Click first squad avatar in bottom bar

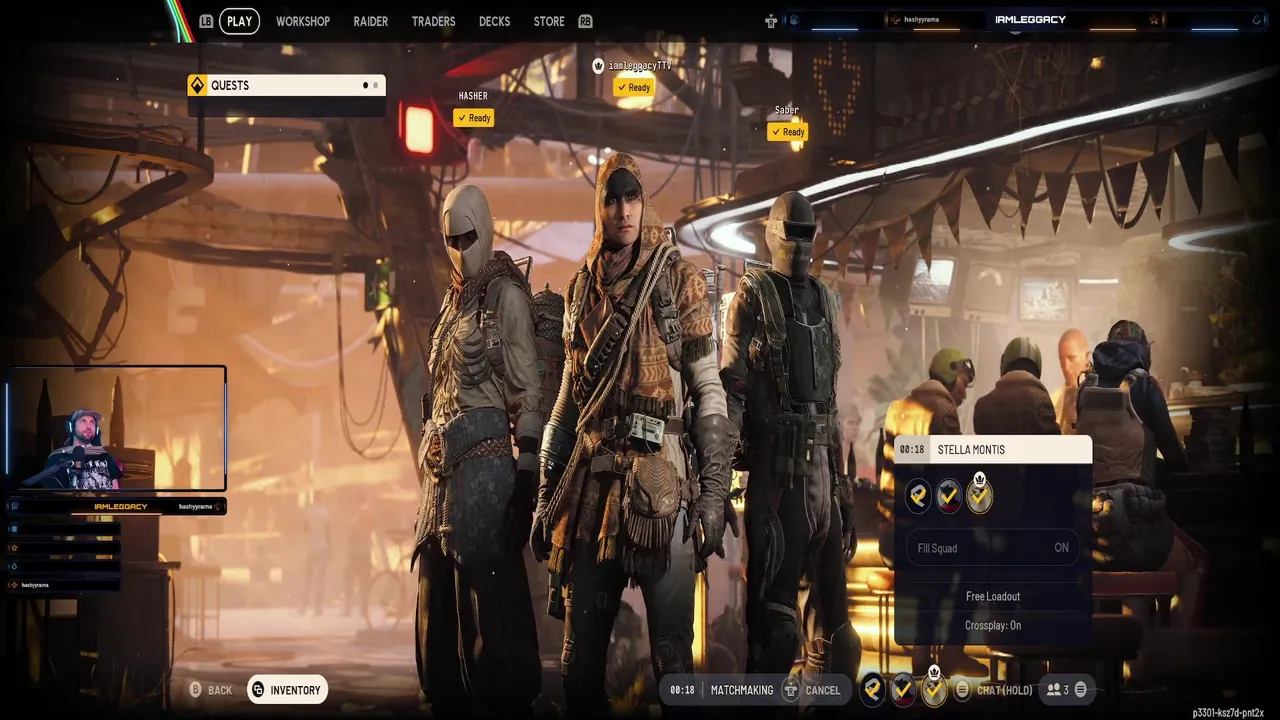coord(873,689)
